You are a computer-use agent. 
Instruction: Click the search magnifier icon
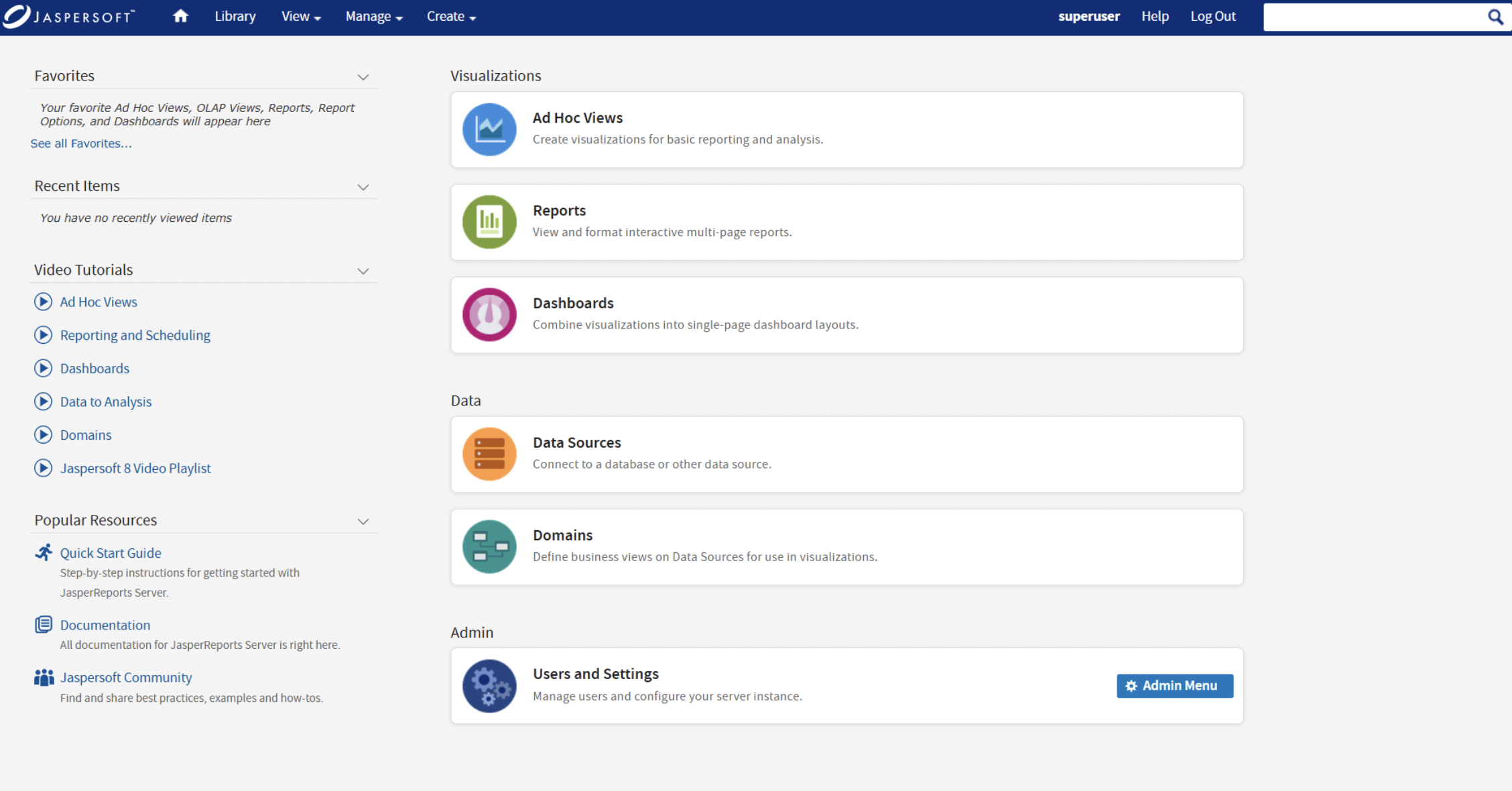point(1495,17)
